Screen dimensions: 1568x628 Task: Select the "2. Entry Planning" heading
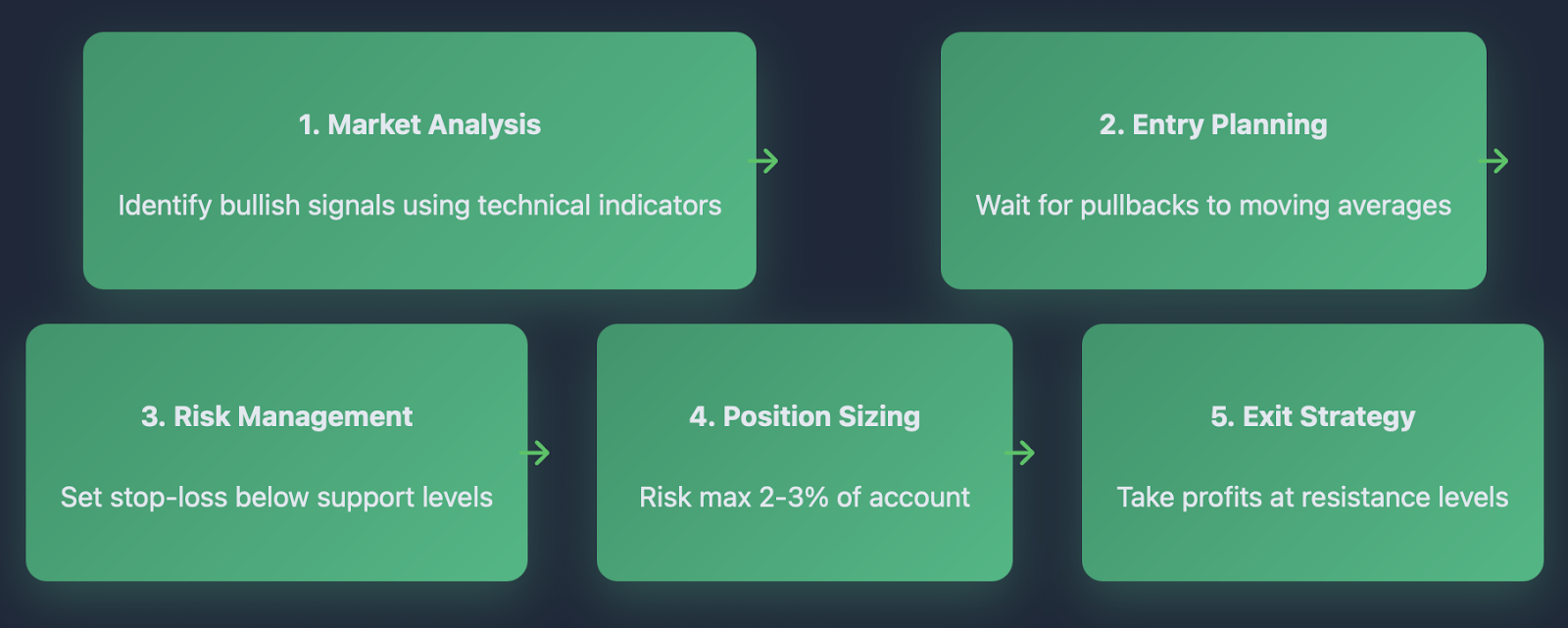coord(1213,124)
